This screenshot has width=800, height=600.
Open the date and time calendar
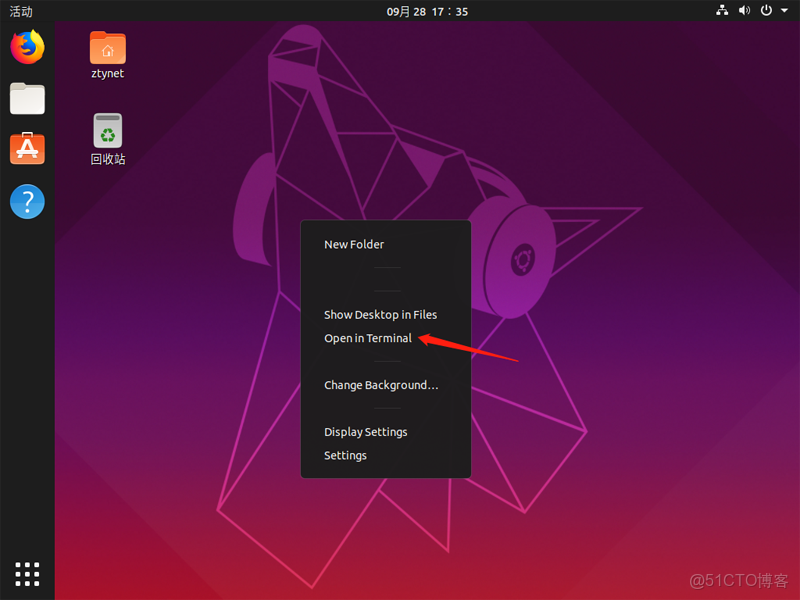[427, 11]
